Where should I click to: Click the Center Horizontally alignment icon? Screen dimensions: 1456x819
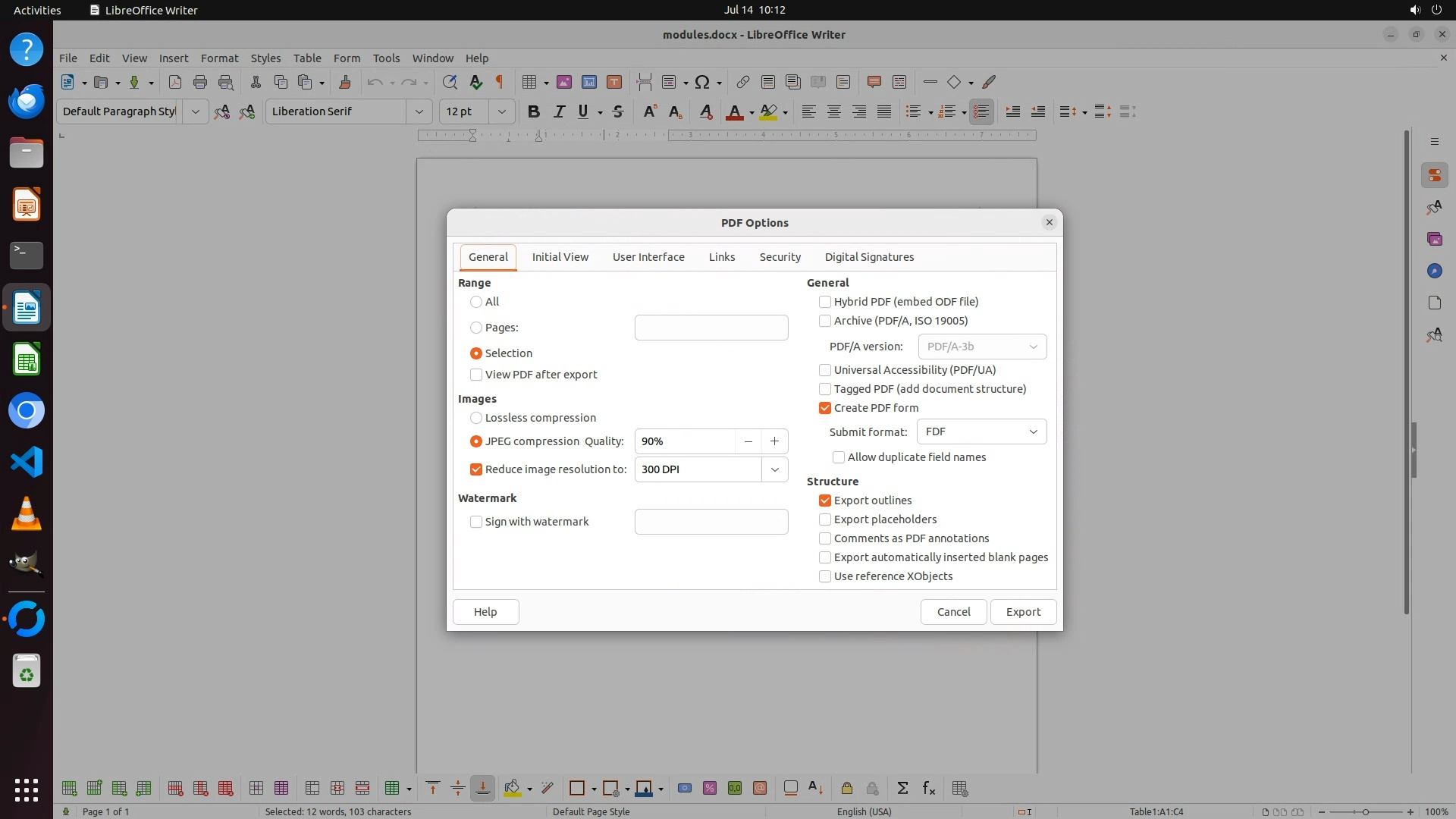[833, 111]
